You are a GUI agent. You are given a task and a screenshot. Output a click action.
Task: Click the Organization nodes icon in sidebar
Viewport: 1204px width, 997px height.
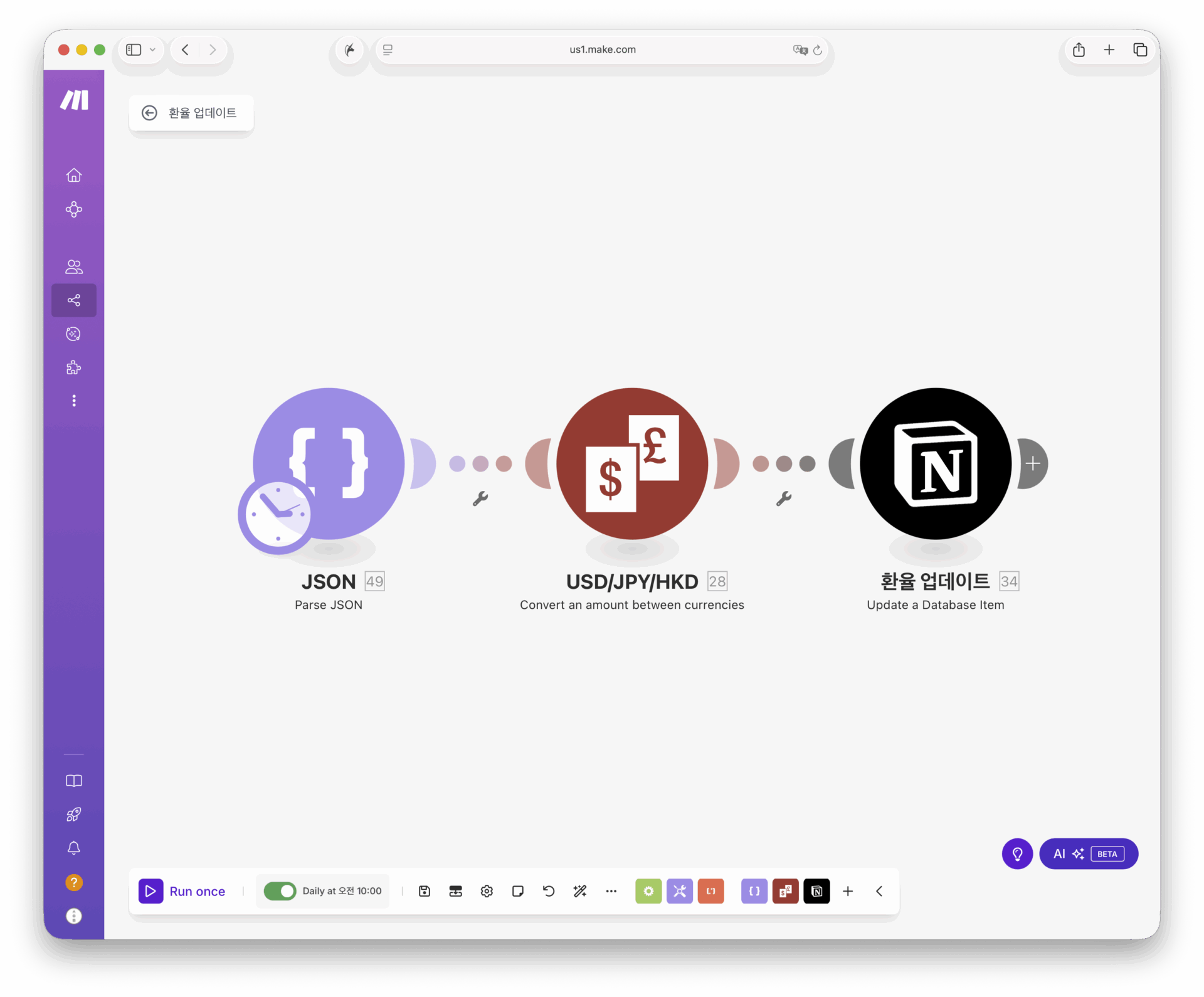pyautogui.click(x=74, y=209)
